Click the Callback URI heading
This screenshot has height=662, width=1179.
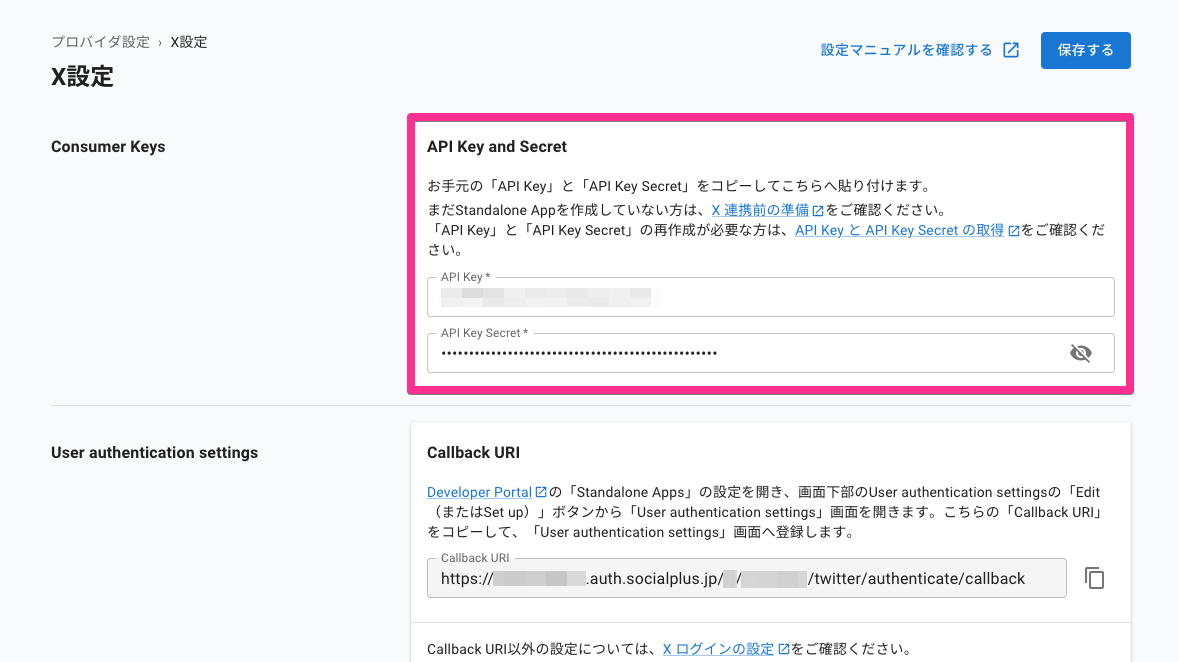[474, 453]
